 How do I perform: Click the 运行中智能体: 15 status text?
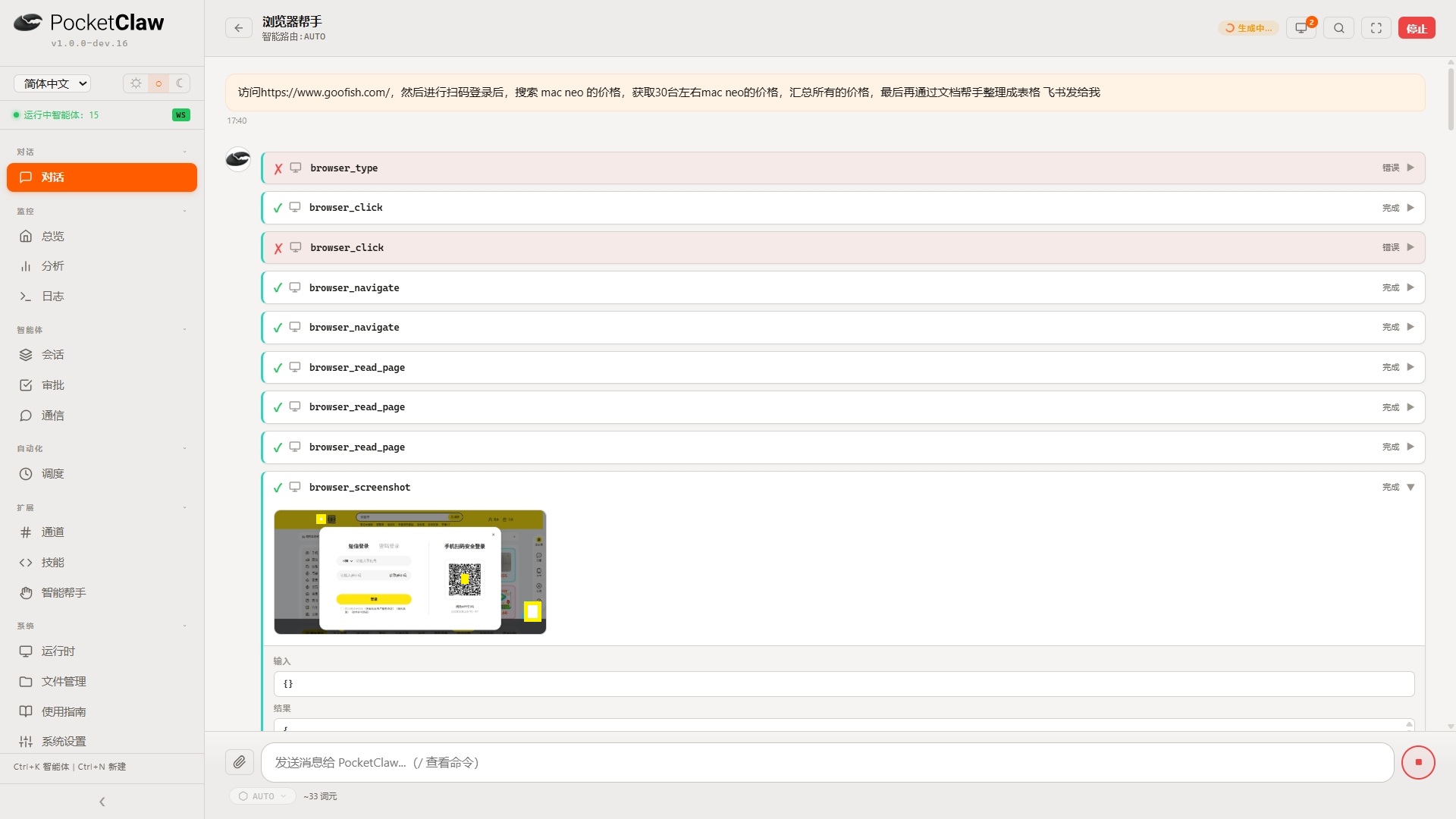click(61, 115)
